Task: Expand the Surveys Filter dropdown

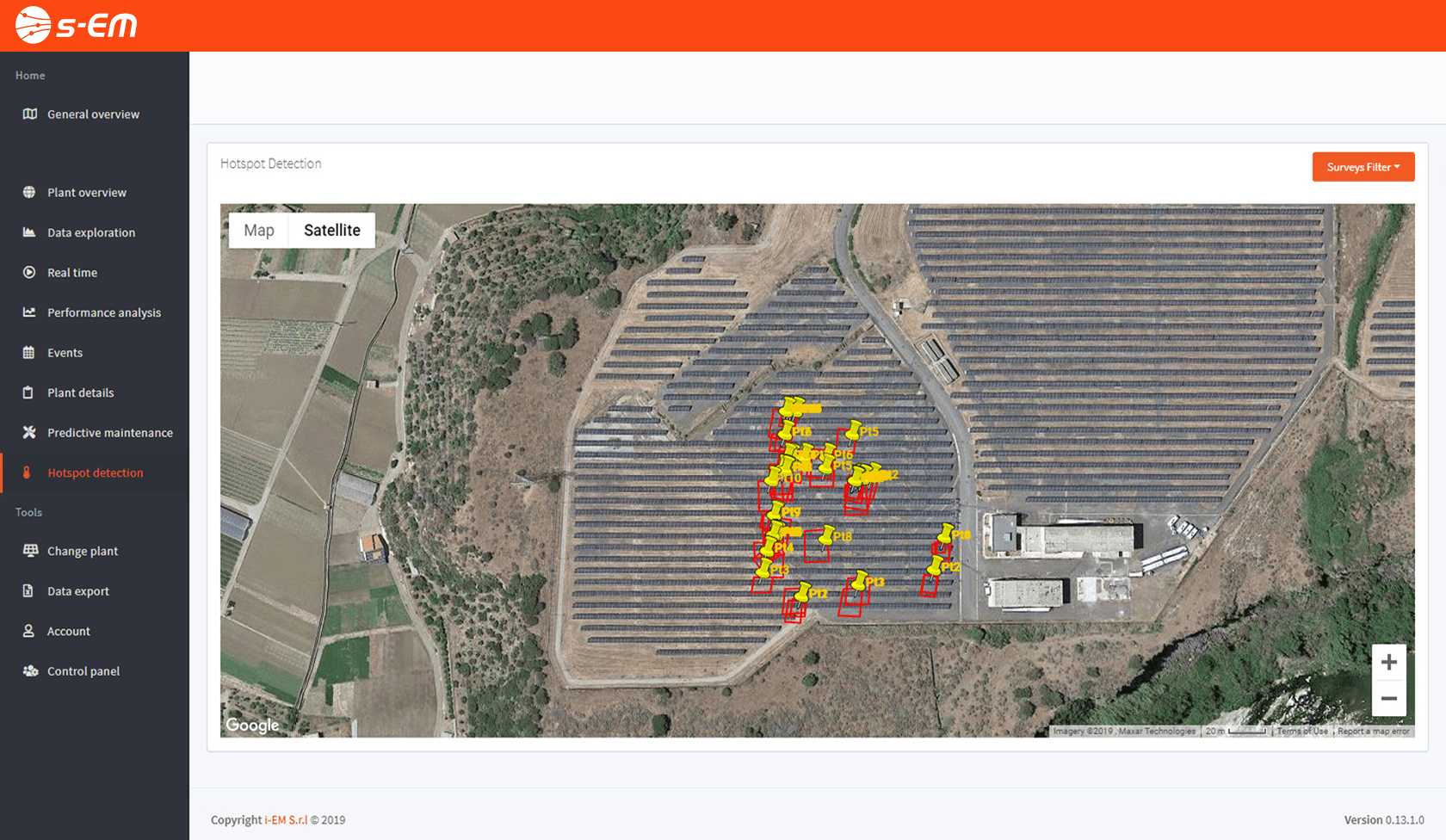Action: pyautogui.click(x=1363, y=167)
